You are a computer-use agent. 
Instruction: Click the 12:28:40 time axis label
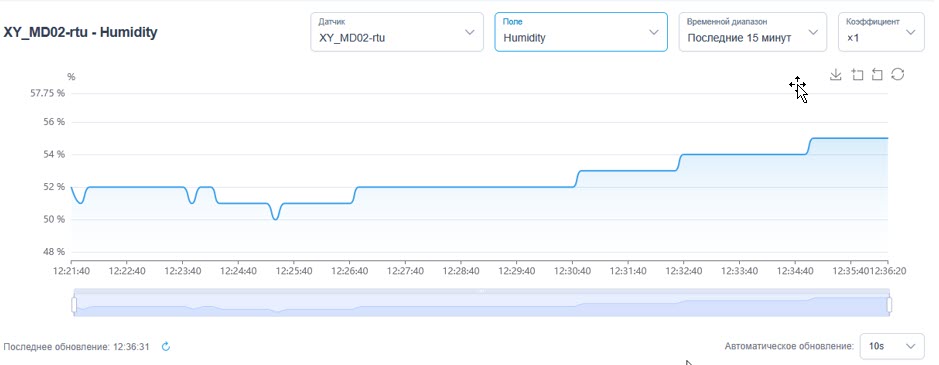point(461,271)
